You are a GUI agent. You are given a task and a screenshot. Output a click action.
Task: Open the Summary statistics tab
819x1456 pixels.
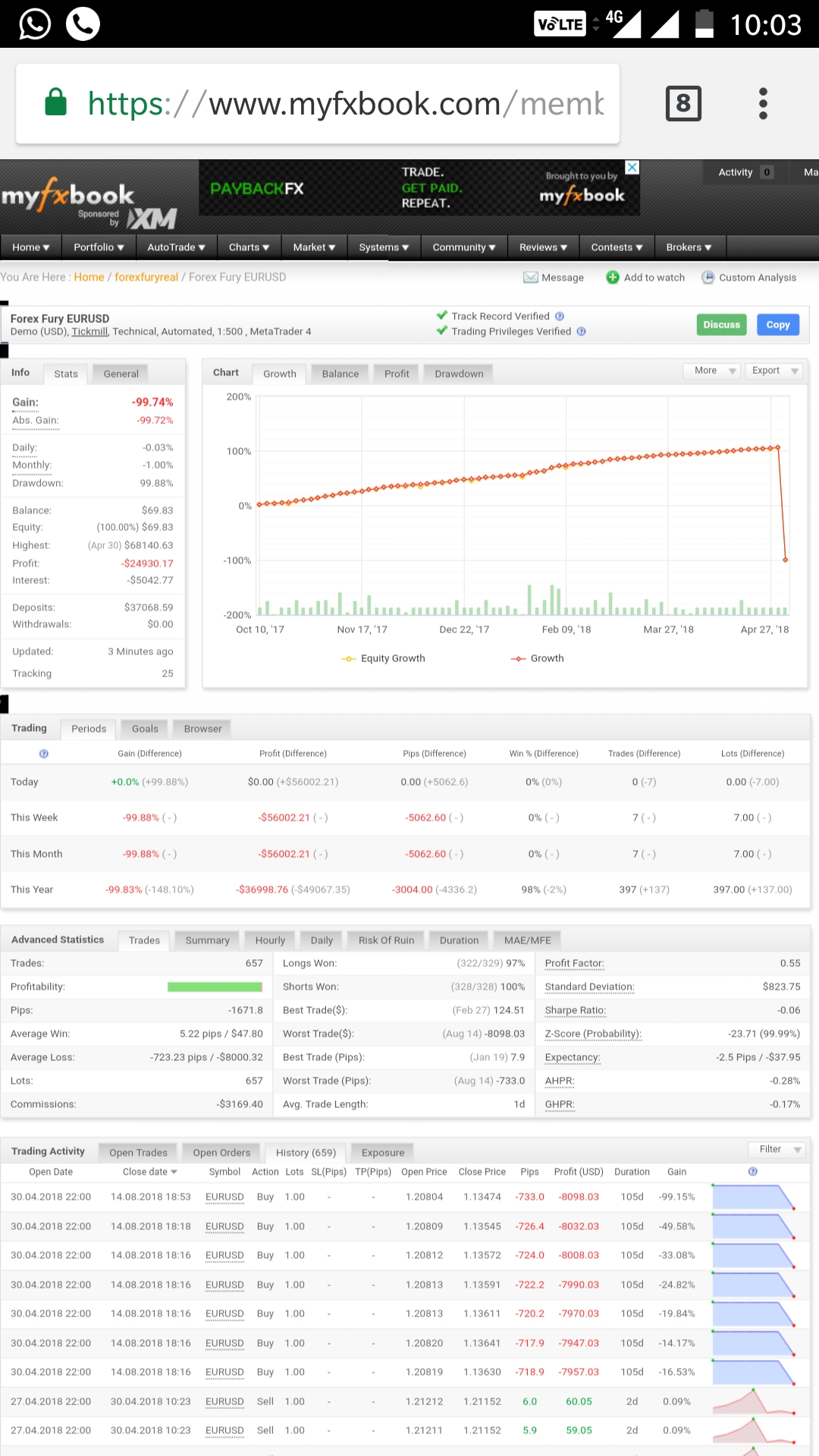pos(208,940)
